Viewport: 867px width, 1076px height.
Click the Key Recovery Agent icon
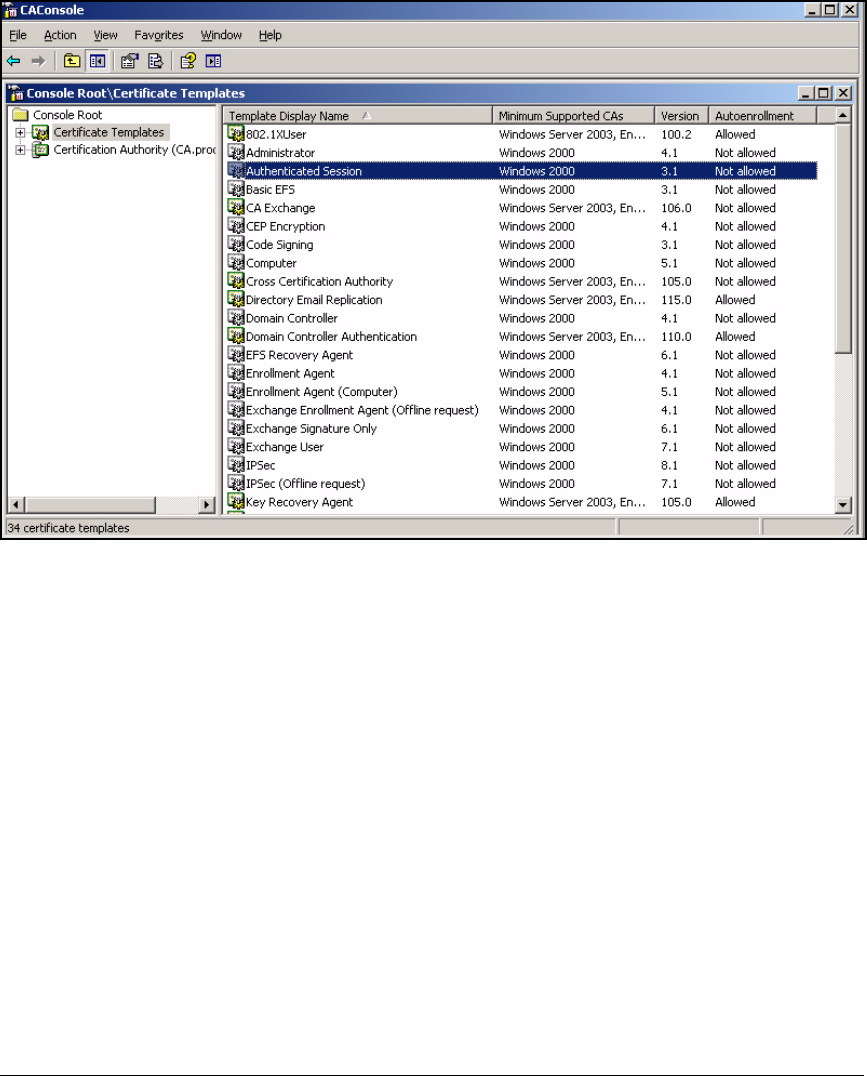point(236,502)
